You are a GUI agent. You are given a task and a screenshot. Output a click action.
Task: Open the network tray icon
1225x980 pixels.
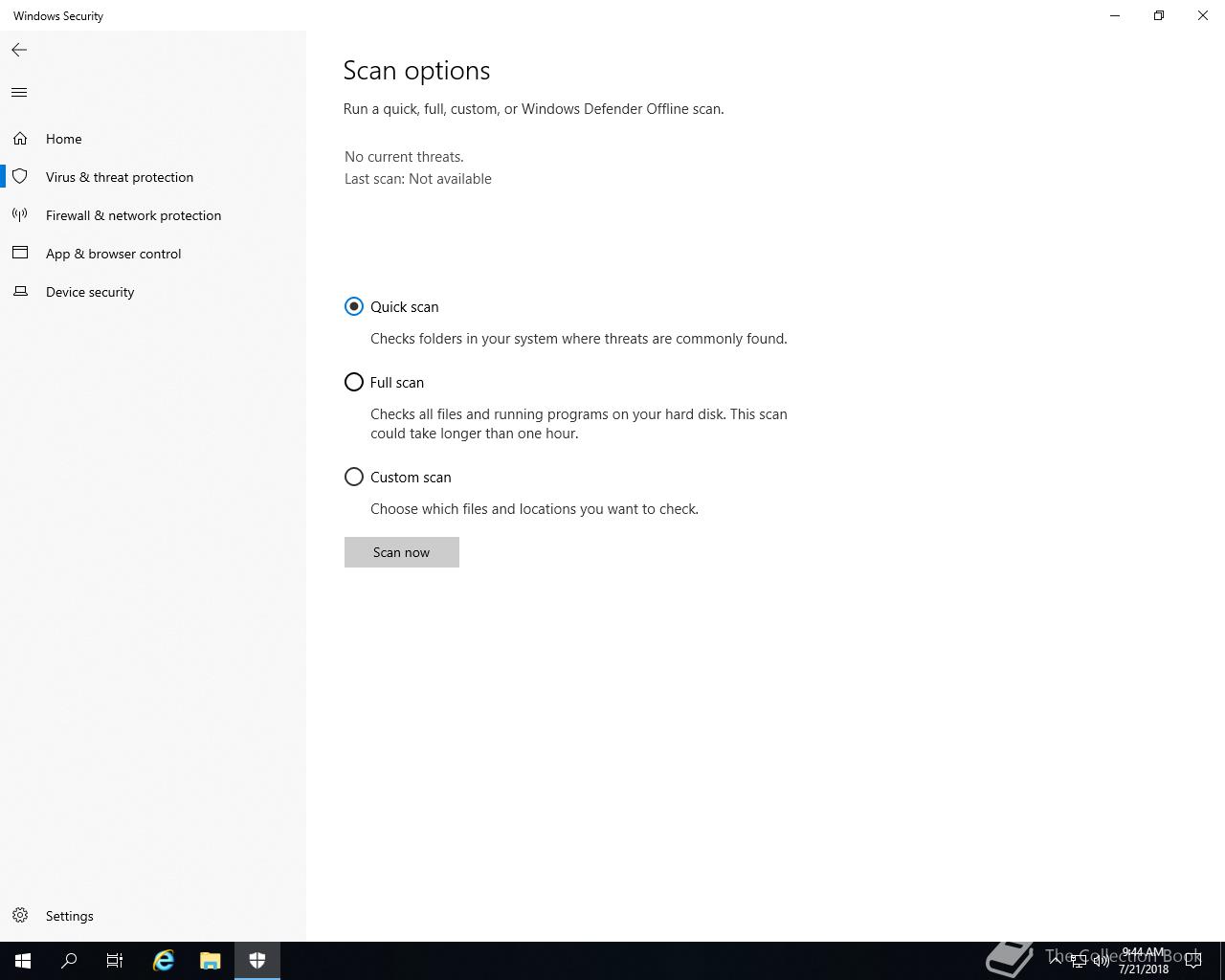[x=1079, y=961]
